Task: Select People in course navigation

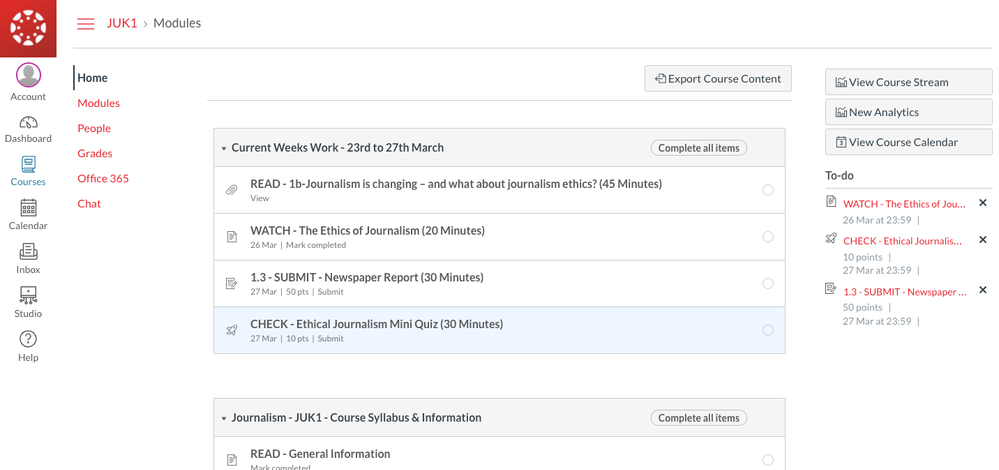Action: point(94,128)
